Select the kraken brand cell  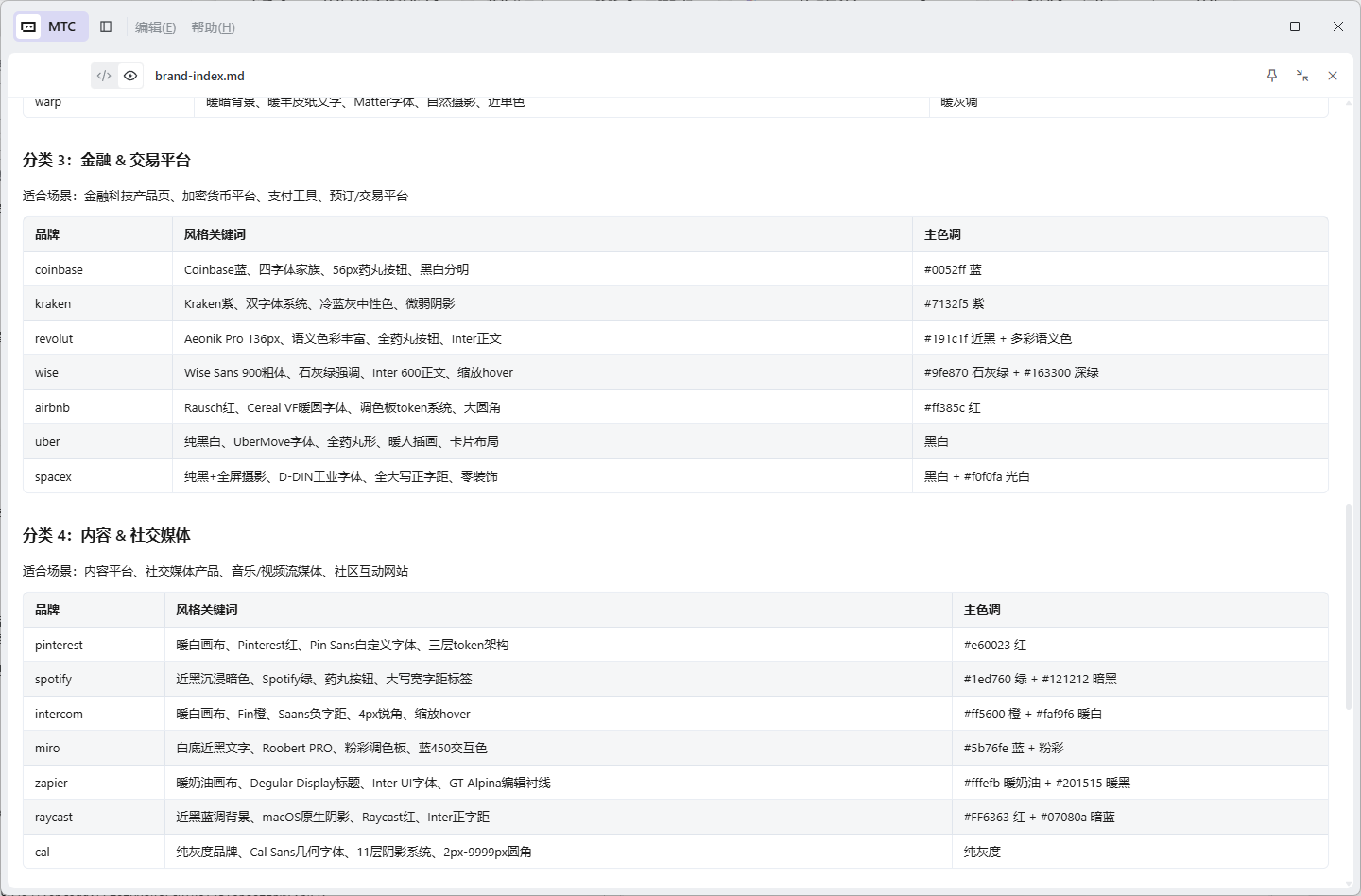98,303
